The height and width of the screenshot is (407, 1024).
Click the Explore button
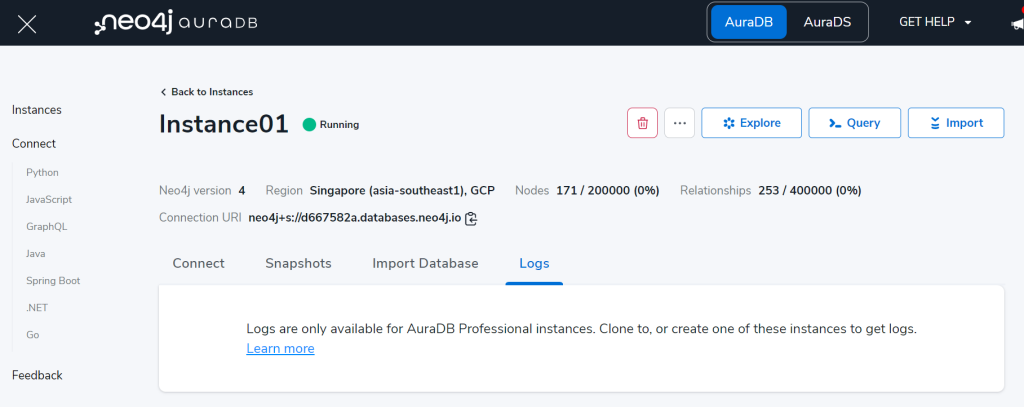752,123
